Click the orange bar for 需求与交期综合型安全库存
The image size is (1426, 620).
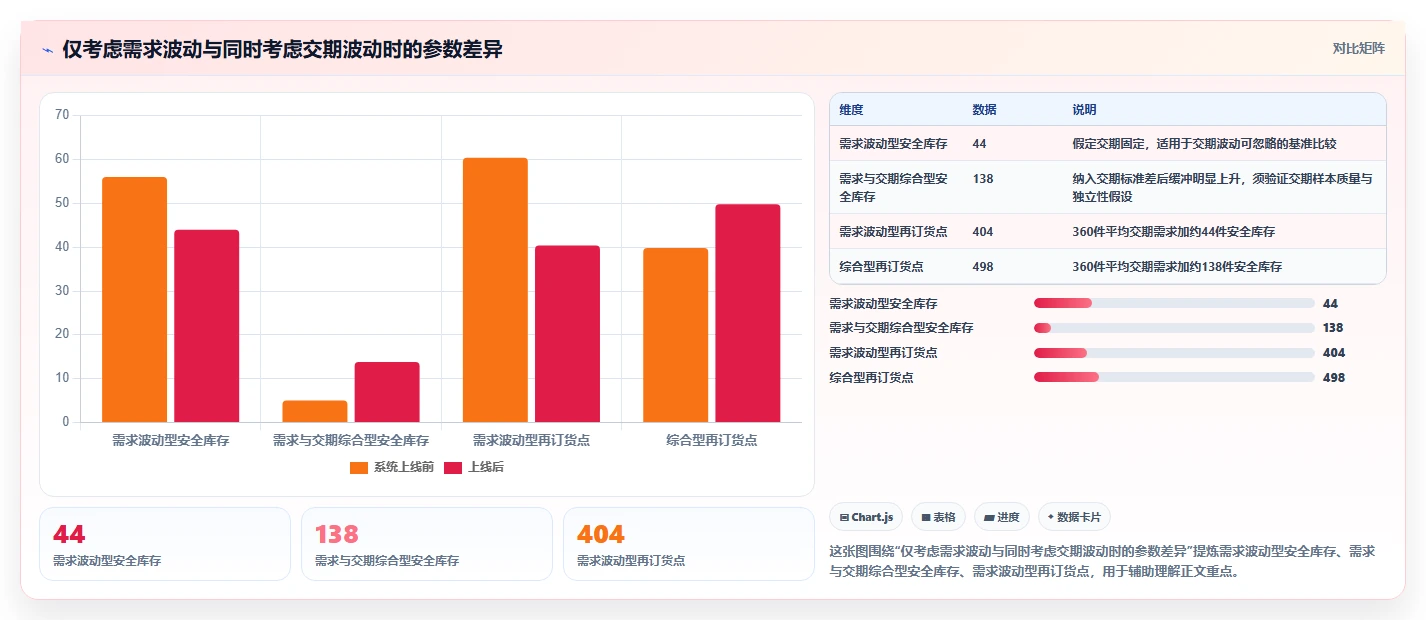tap(315, 411)
